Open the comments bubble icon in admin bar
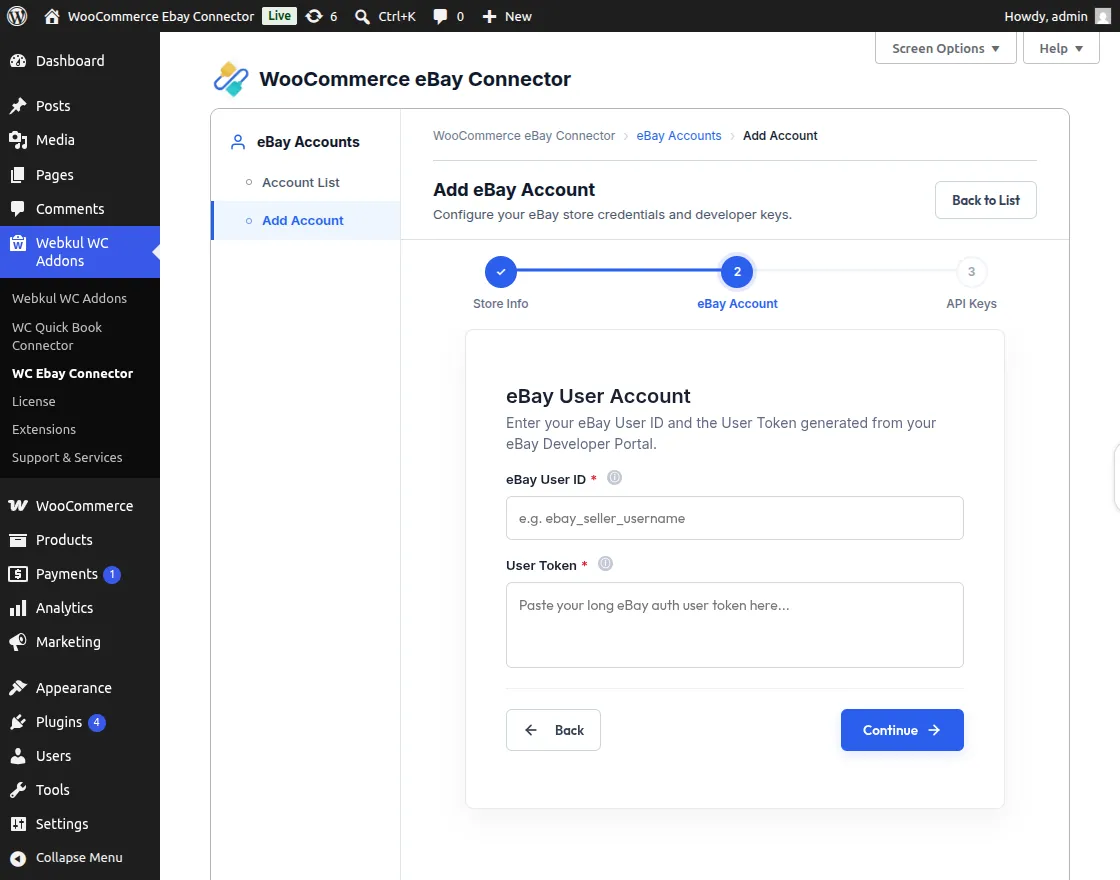Image resolution: width=1120 pixels, height=880 pixels. point(440,16)
